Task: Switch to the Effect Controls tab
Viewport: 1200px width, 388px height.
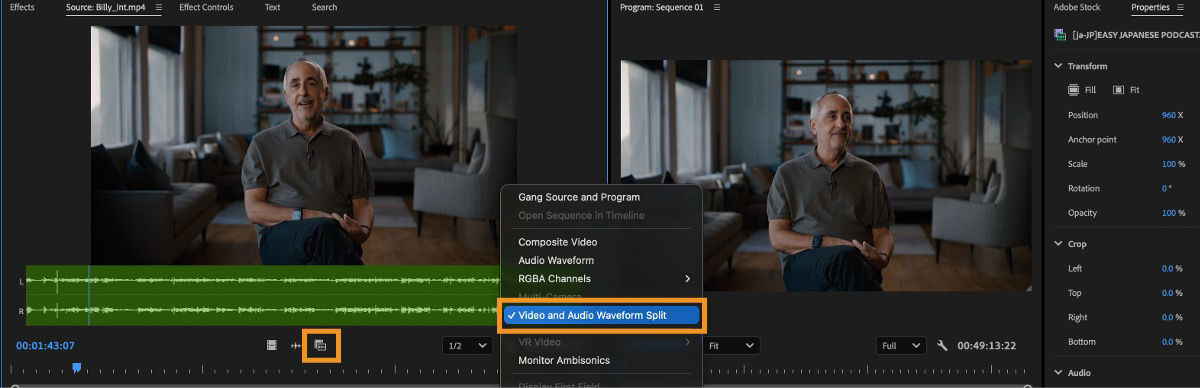Action: tap(206, 8)
